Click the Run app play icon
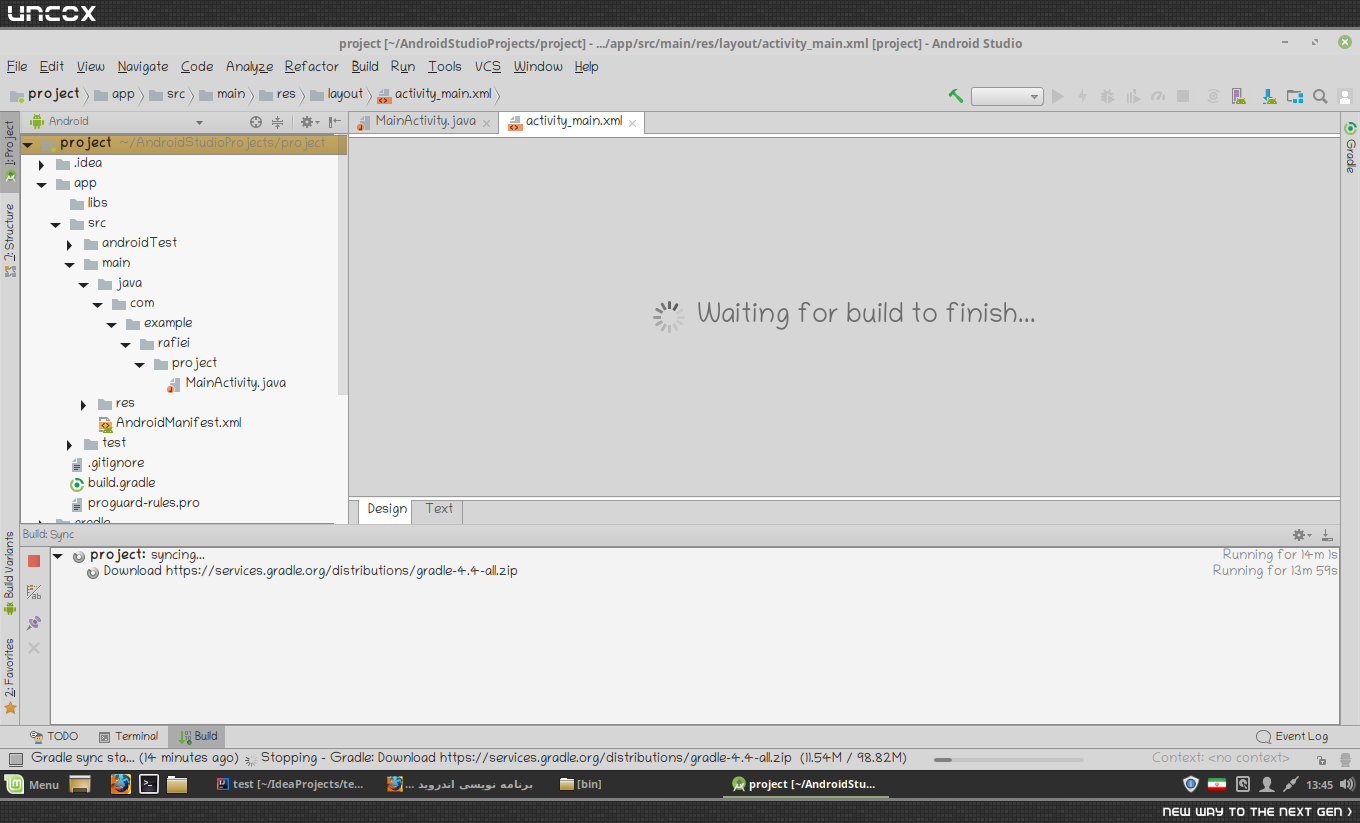Viewport: 1360px width, 823px height. pyautogui.click(x=1058, y=96)
